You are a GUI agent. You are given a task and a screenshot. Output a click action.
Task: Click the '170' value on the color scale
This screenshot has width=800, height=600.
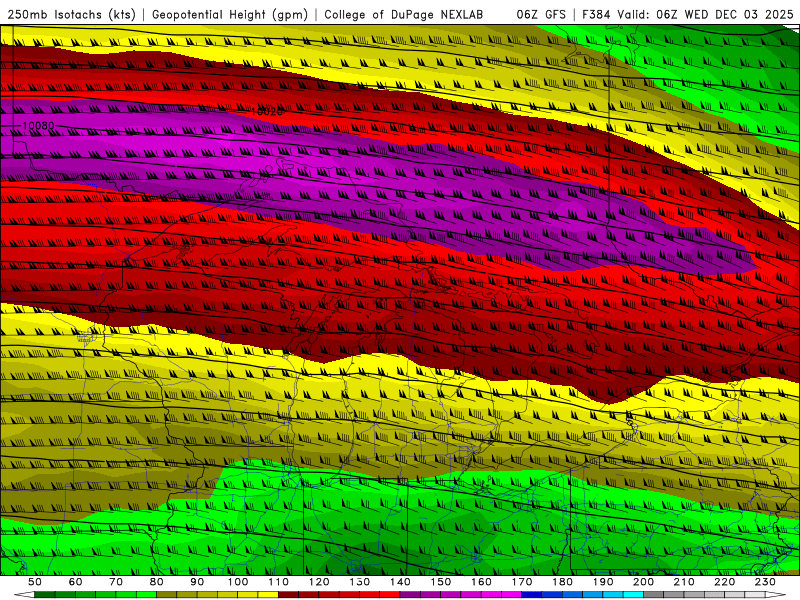pyautogui.click(x=522, y=582)
